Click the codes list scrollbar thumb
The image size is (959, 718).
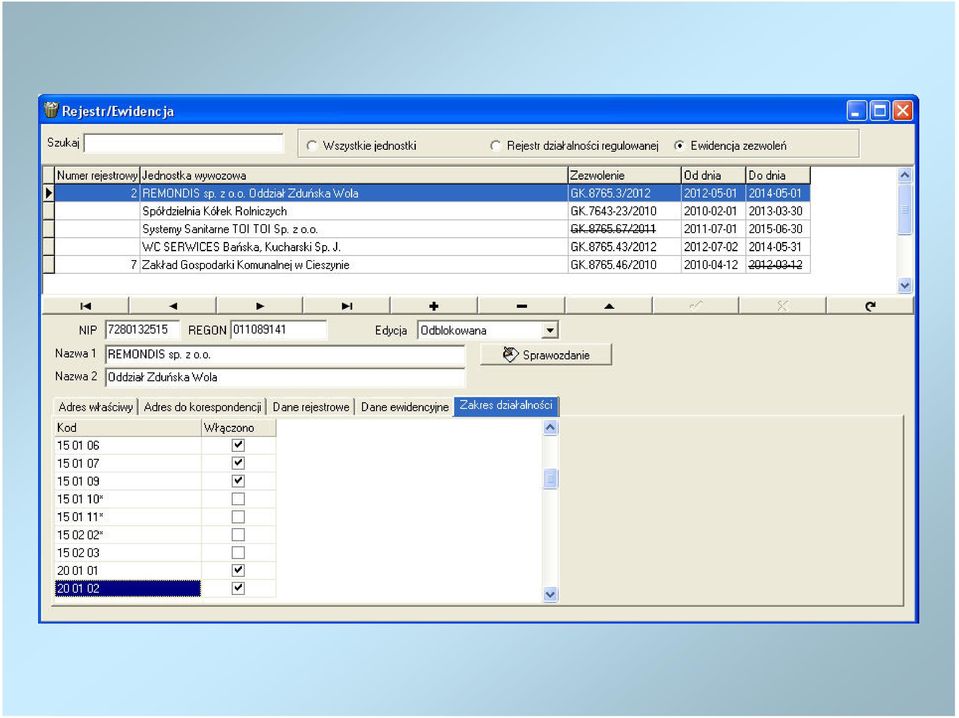click(550, 479)
